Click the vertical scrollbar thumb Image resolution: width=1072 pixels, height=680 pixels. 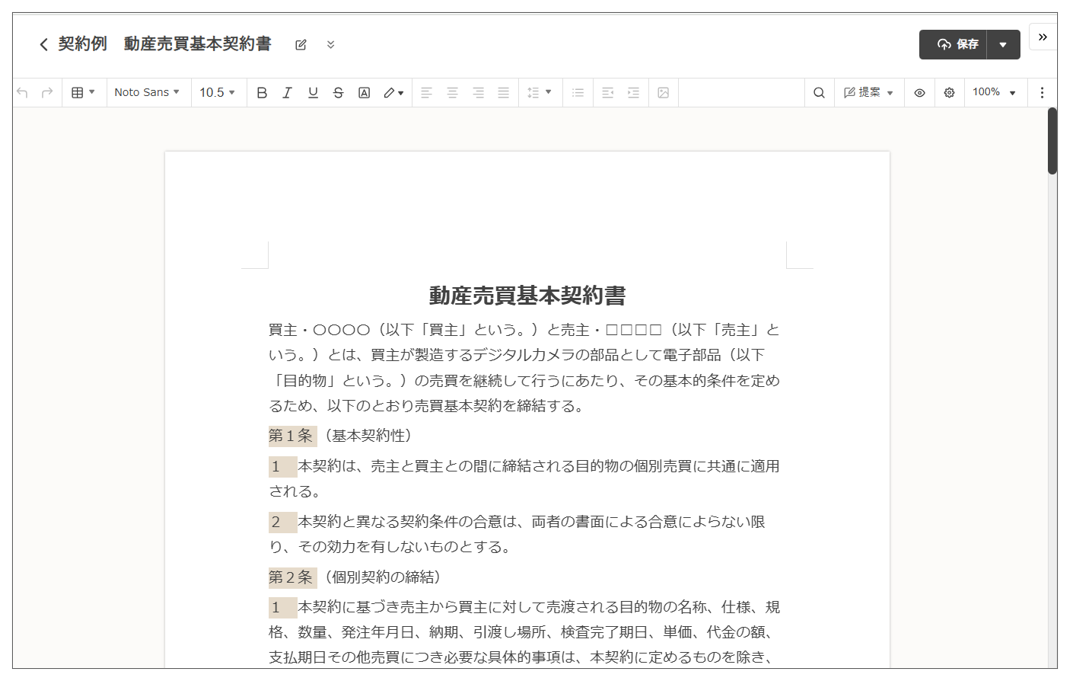point(1052,140)
